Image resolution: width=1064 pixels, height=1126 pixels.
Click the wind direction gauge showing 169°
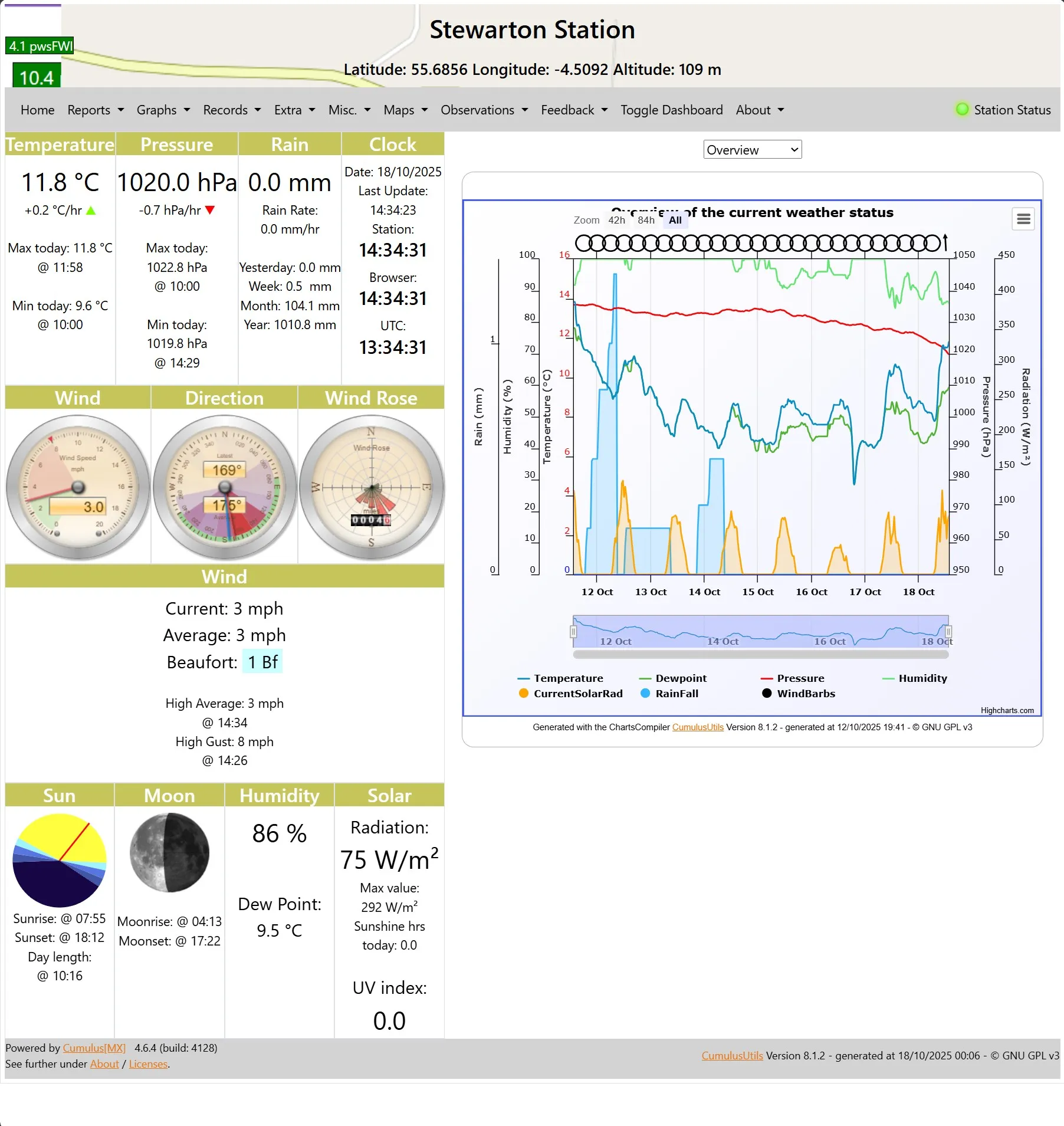click(224, 487)
